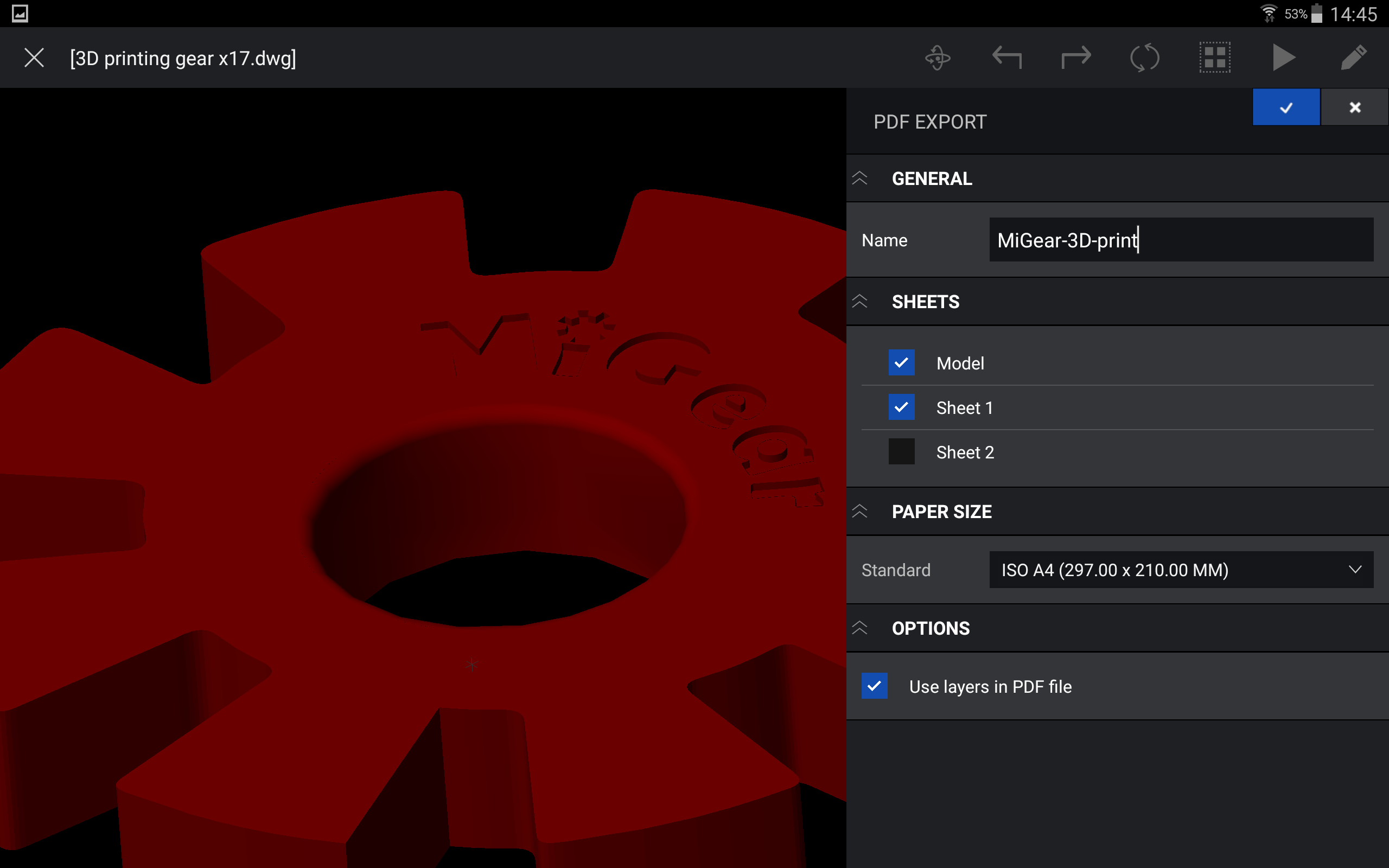
Task: Collapse the OPTIONS section
Action: [859, 628]
